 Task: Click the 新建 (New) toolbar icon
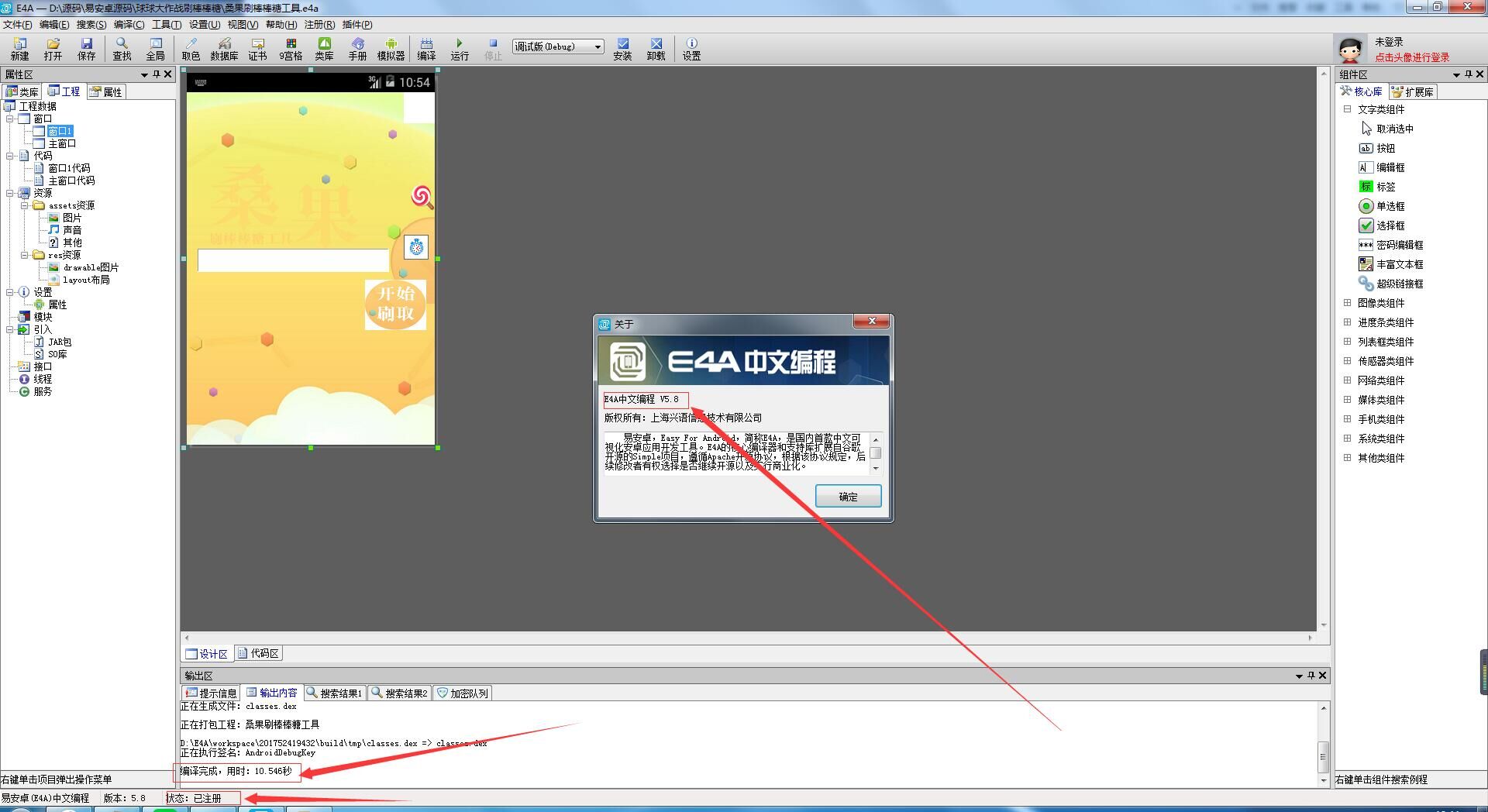19,49
